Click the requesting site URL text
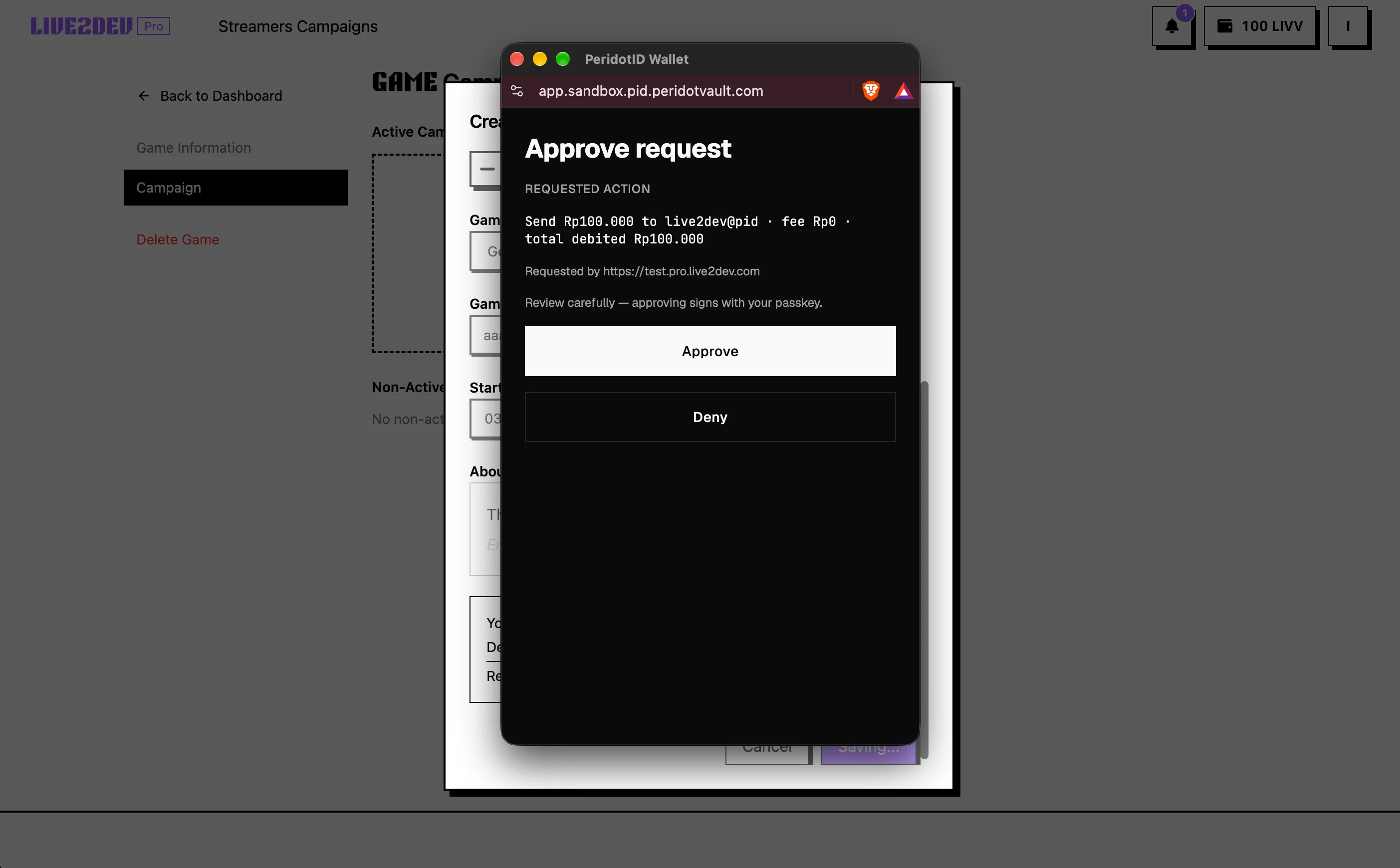This screenshot has height=868, width=1400. coord(682,271)
